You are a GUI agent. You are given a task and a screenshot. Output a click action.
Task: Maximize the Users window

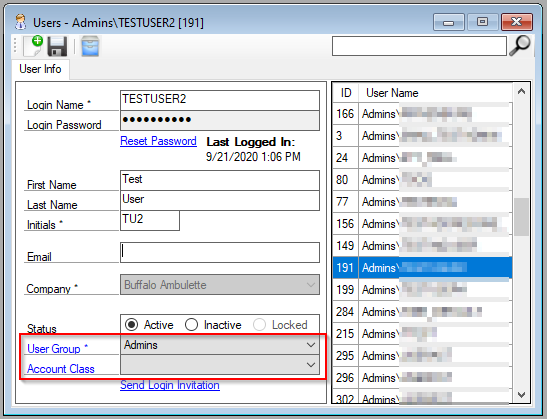(482, 22)
